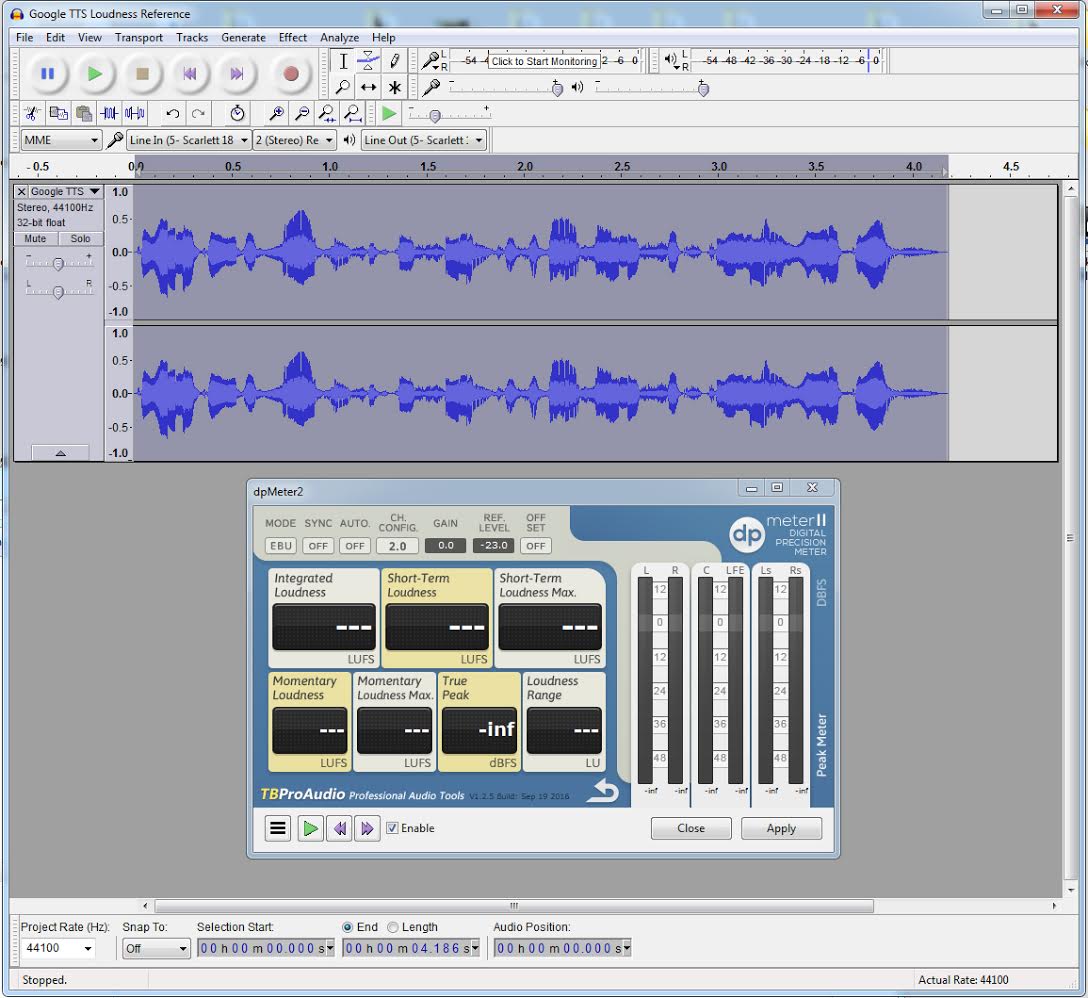This screenshot has height=998, width=1088.
Task: Click the Undo arrow icon
Action: click(173, 114)
